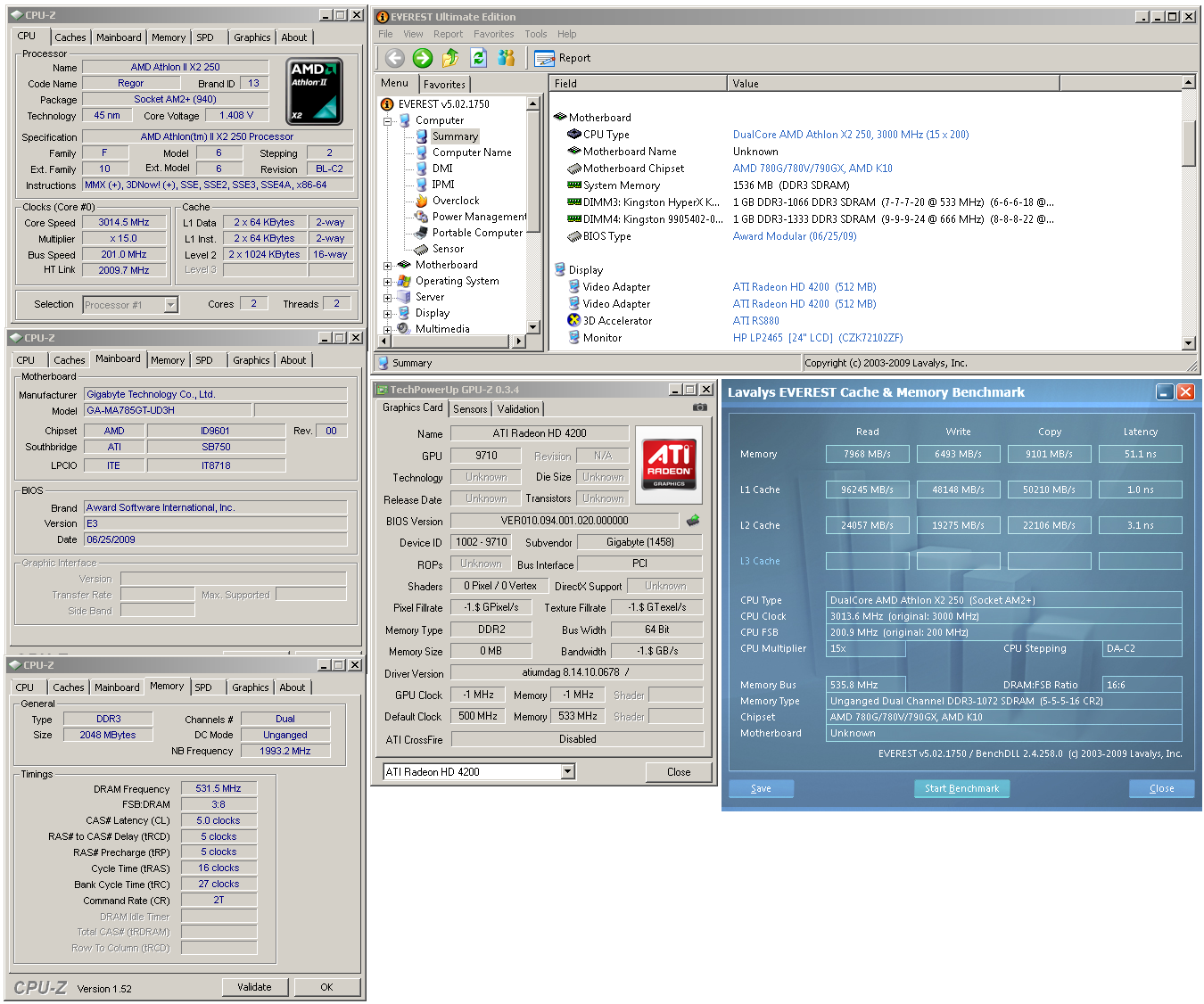Image resolution: width=1204 pixels, height=1004 pixels.
Task: Open the AMD 780G/780V/790GX chipset link
Action: pos(812,169)
